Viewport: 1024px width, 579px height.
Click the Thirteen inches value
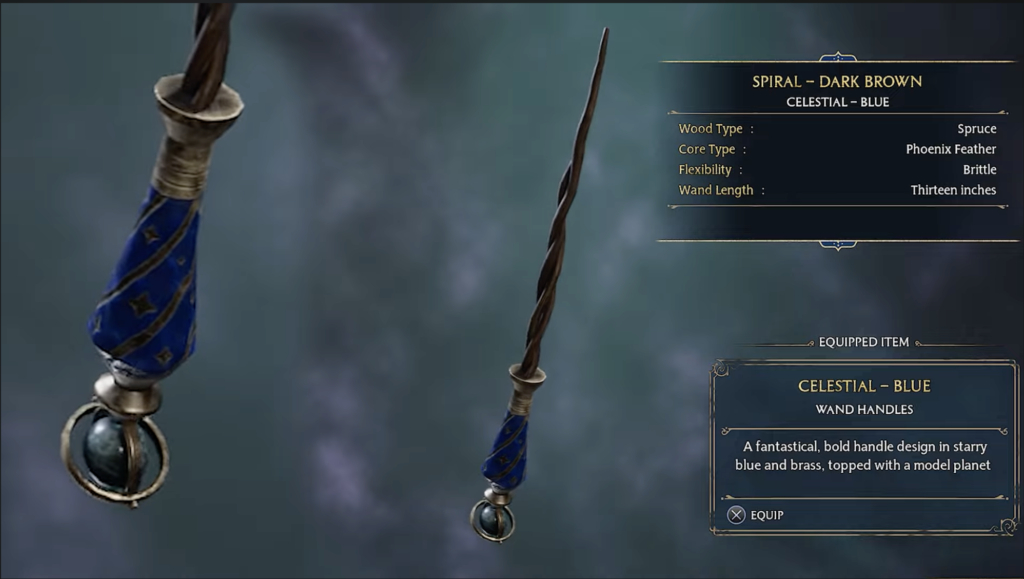pos(953,190)
